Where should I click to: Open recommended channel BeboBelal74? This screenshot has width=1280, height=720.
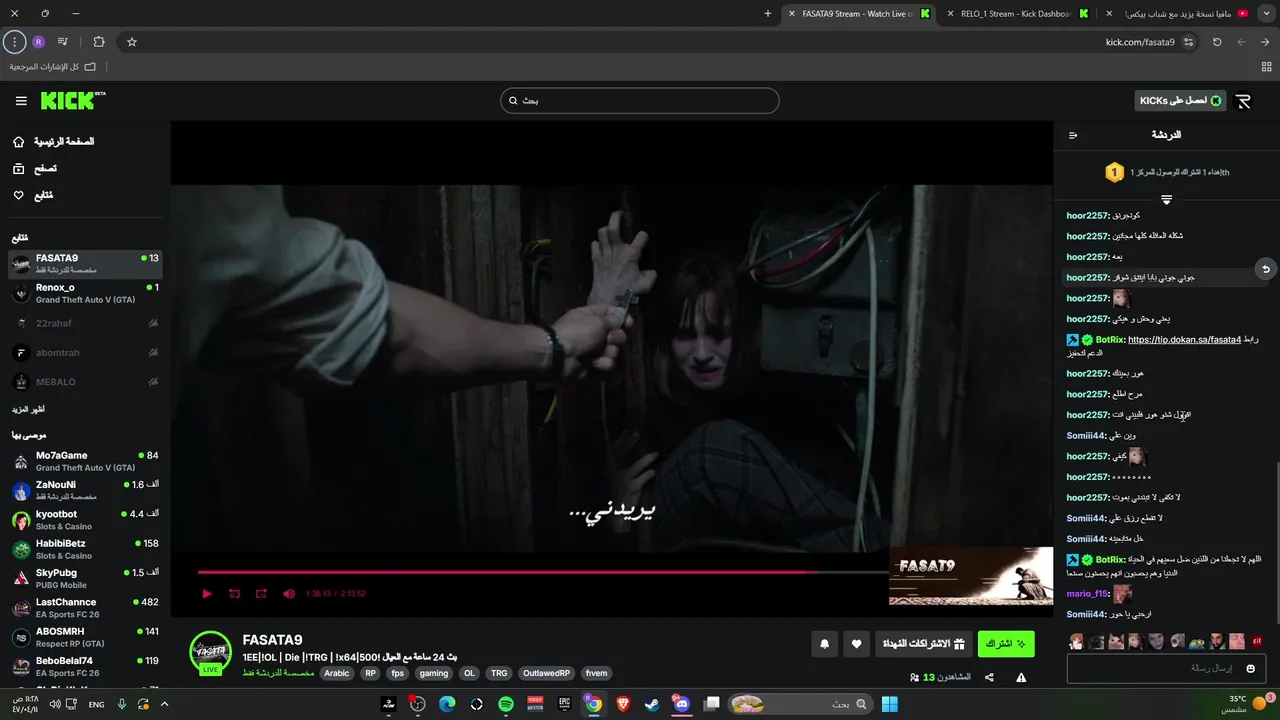pyautogui.click(x=85, y=666)
